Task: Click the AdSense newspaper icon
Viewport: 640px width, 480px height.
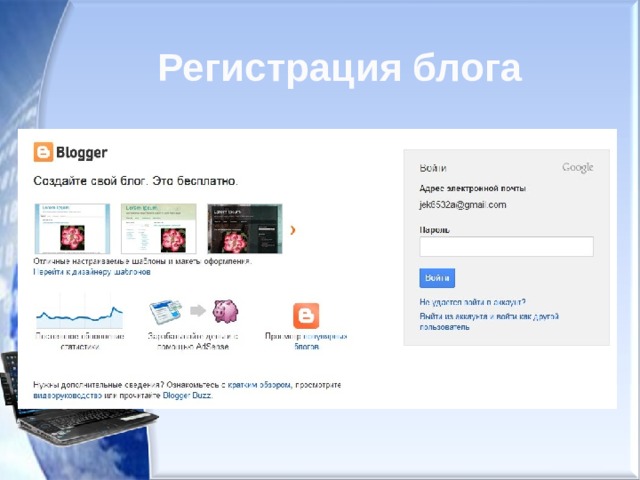Action: coord(165,312)
